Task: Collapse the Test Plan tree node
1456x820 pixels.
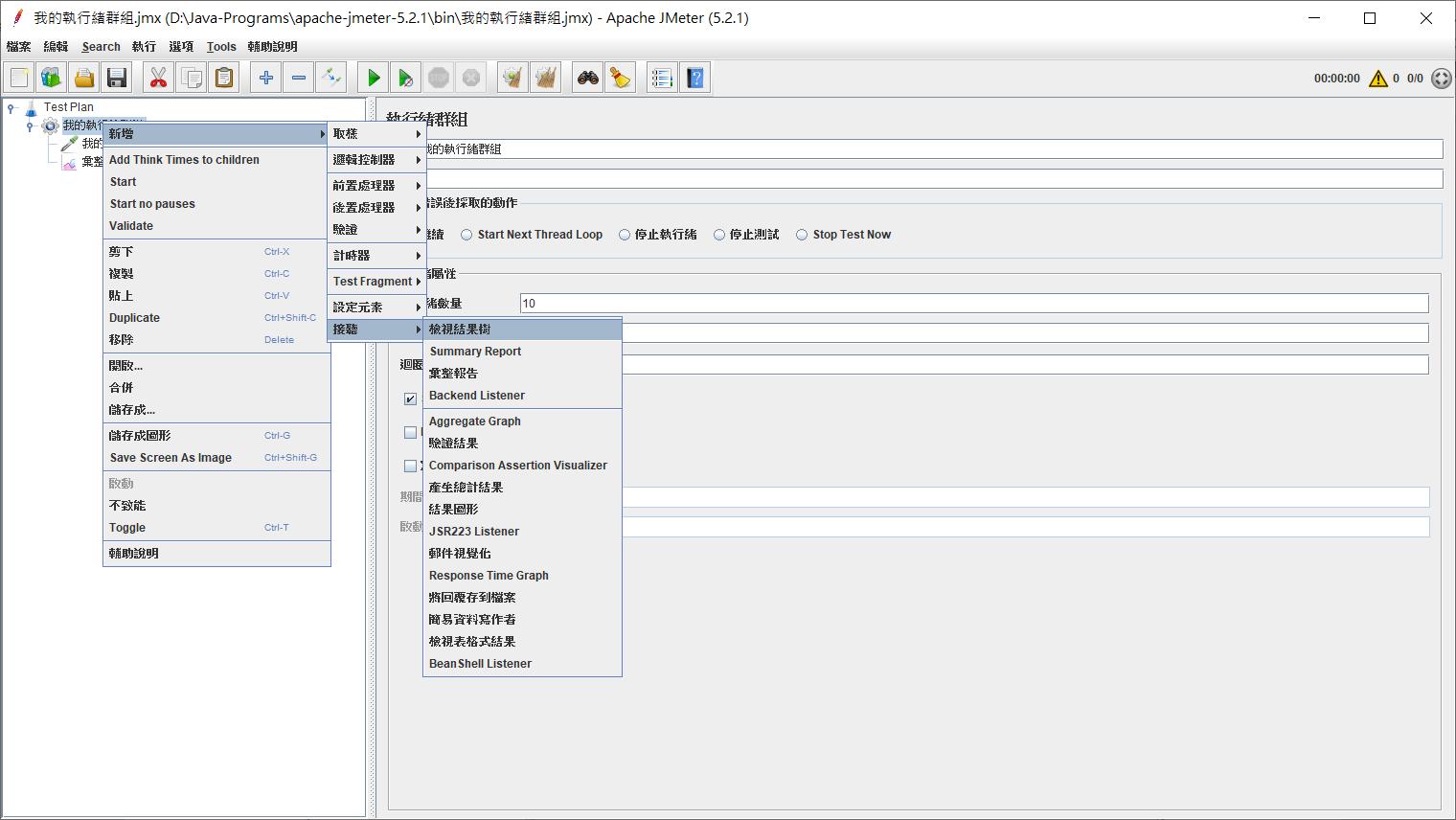Action: point(11,107)
